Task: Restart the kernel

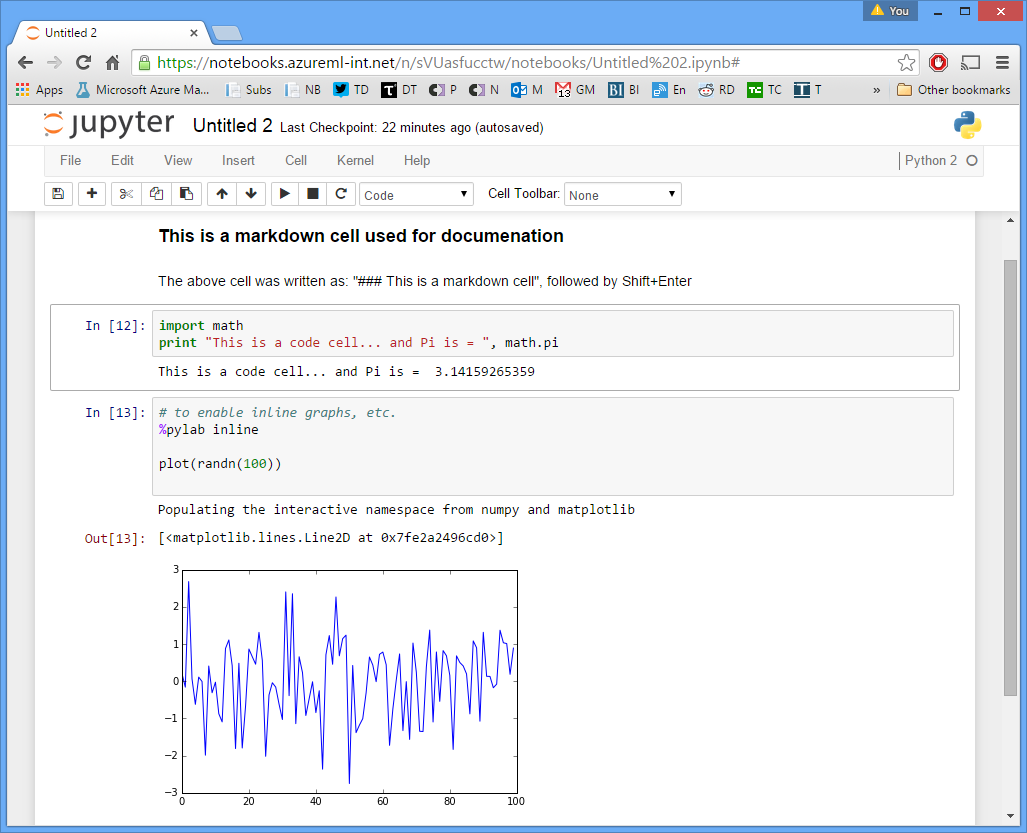Action: coord(341,193)
